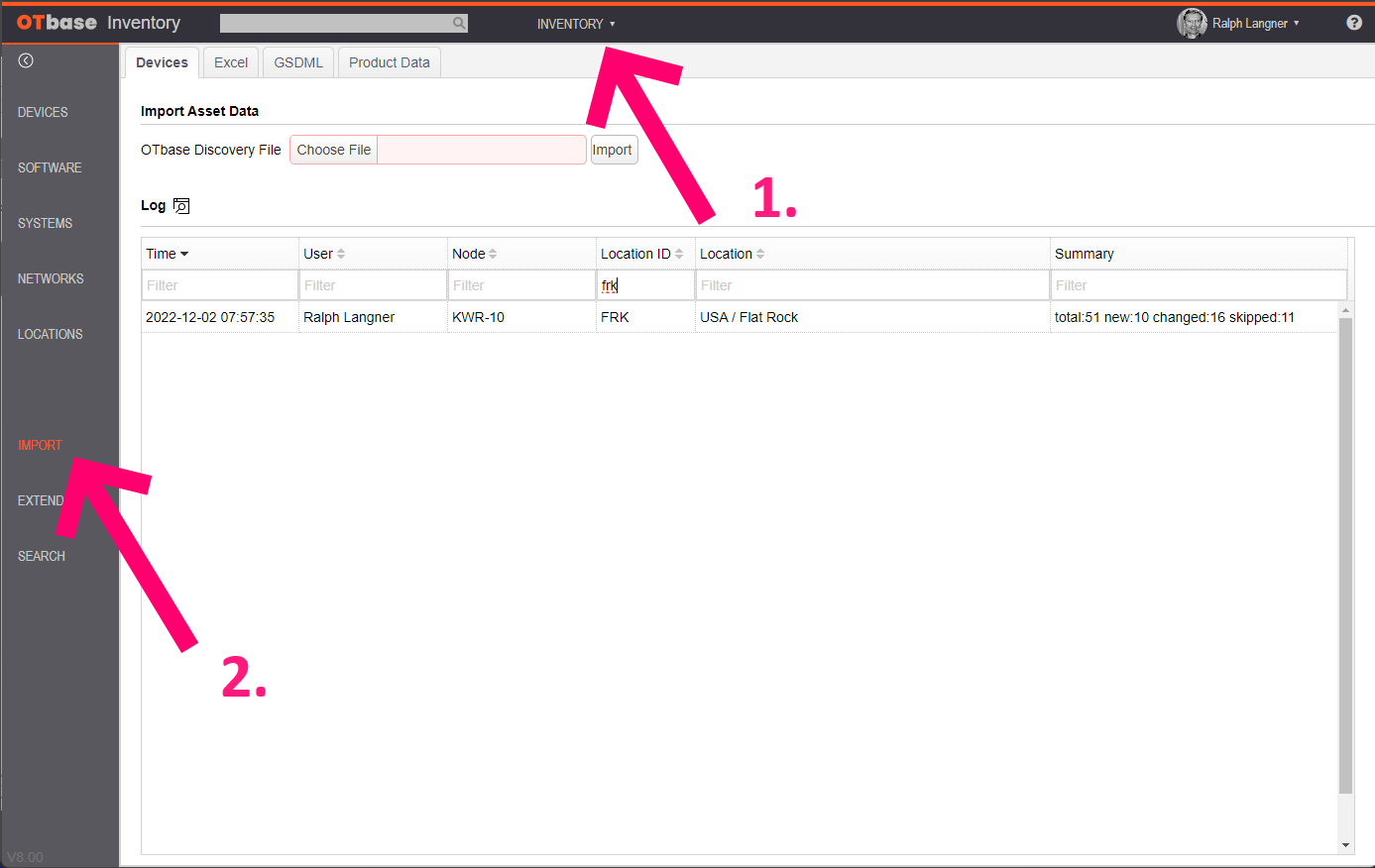Screen dimensions: 1375x868
Task: Click Ralph Langner avatar picture
Action: [1192, 23]
